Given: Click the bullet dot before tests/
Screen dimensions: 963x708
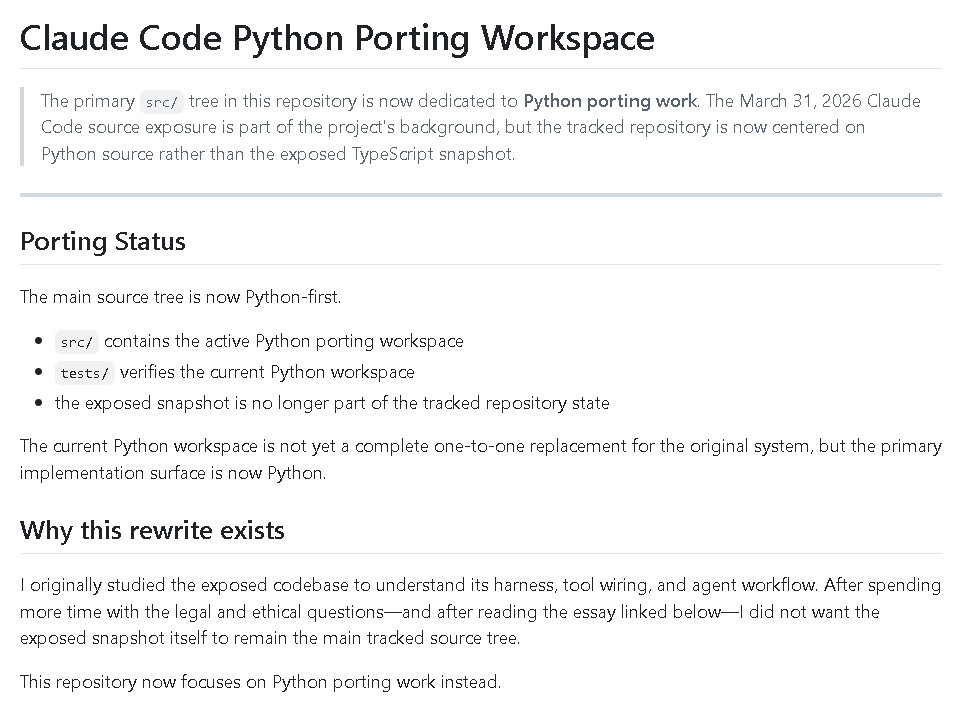Looking at the screenshot, I should (39, 372).
